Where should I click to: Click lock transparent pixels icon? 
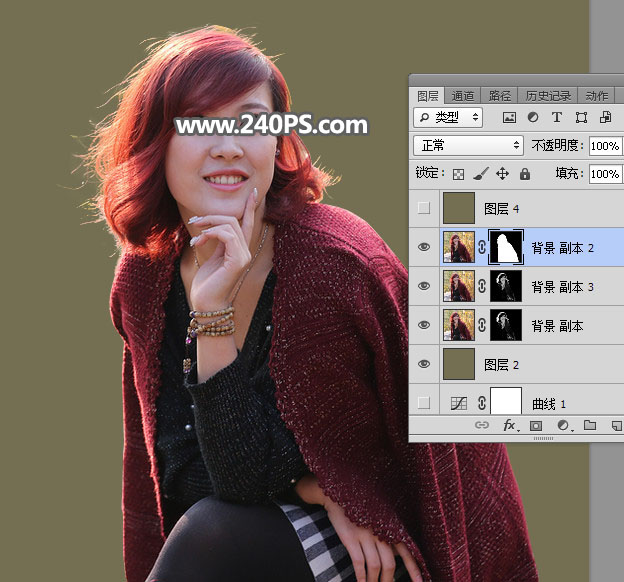[458, 173]
